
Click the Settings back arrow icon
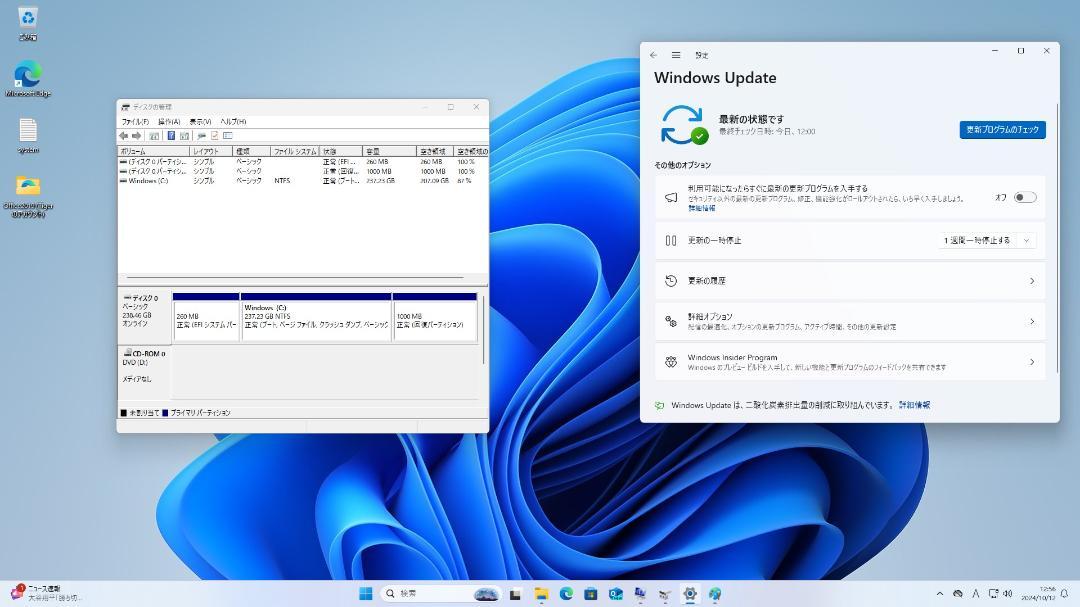pyautogui.click(x=653, y=55)
